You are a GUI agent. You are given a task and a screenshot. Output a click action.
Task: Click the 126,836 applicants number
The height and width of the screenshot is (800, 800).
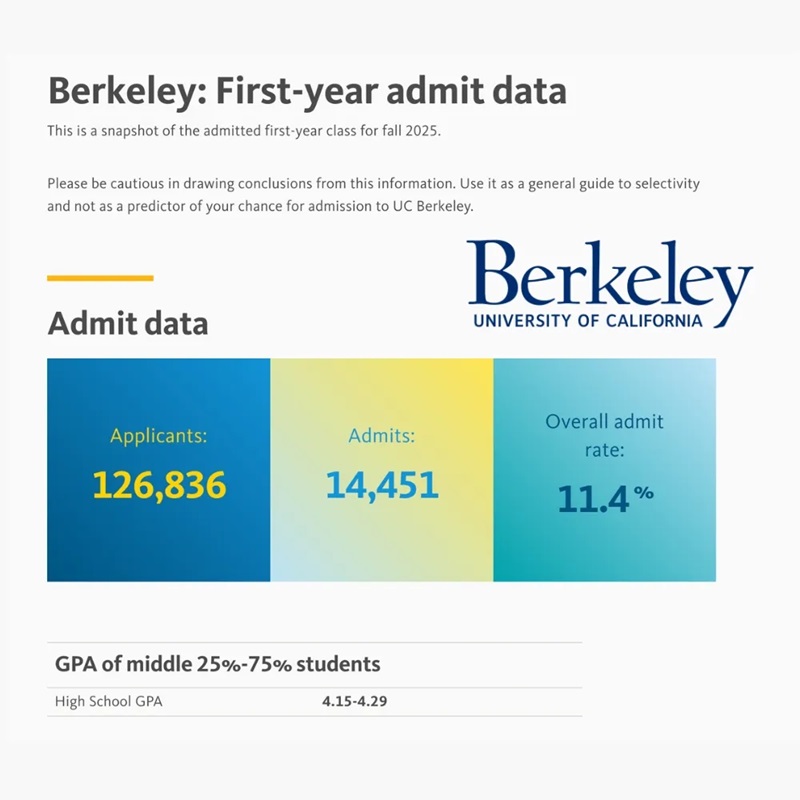coord(159,485)
